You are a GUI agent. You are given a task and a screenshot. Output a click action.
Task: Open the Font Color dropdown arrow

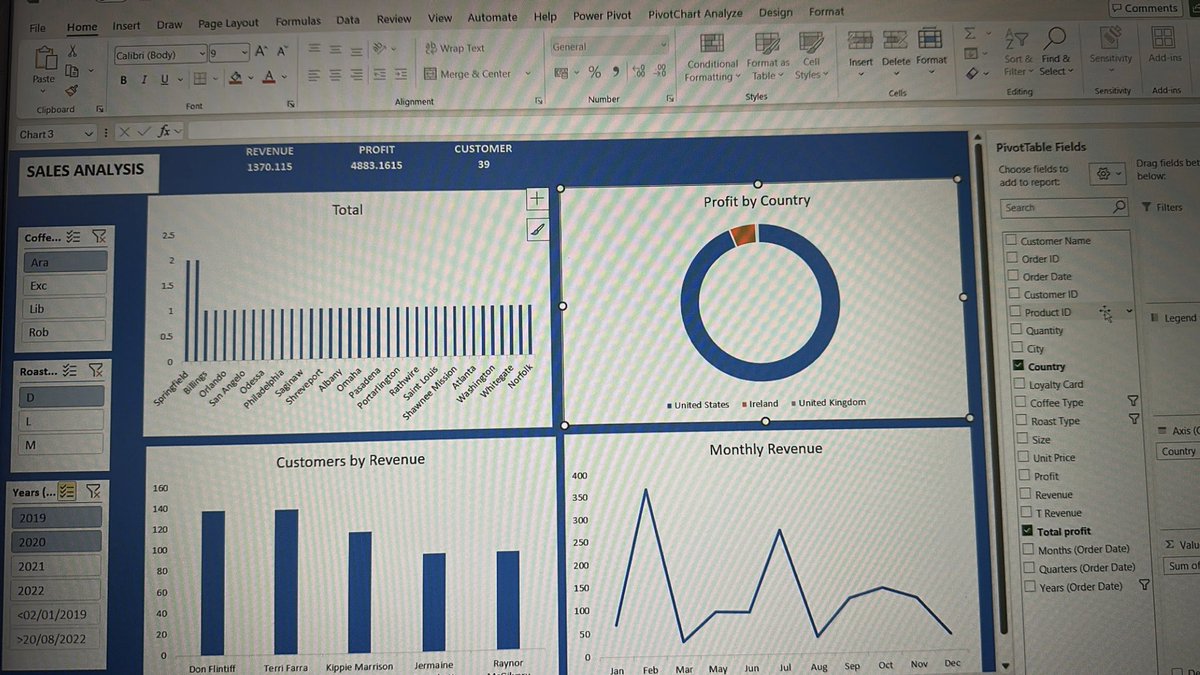[x=283, y=77]
